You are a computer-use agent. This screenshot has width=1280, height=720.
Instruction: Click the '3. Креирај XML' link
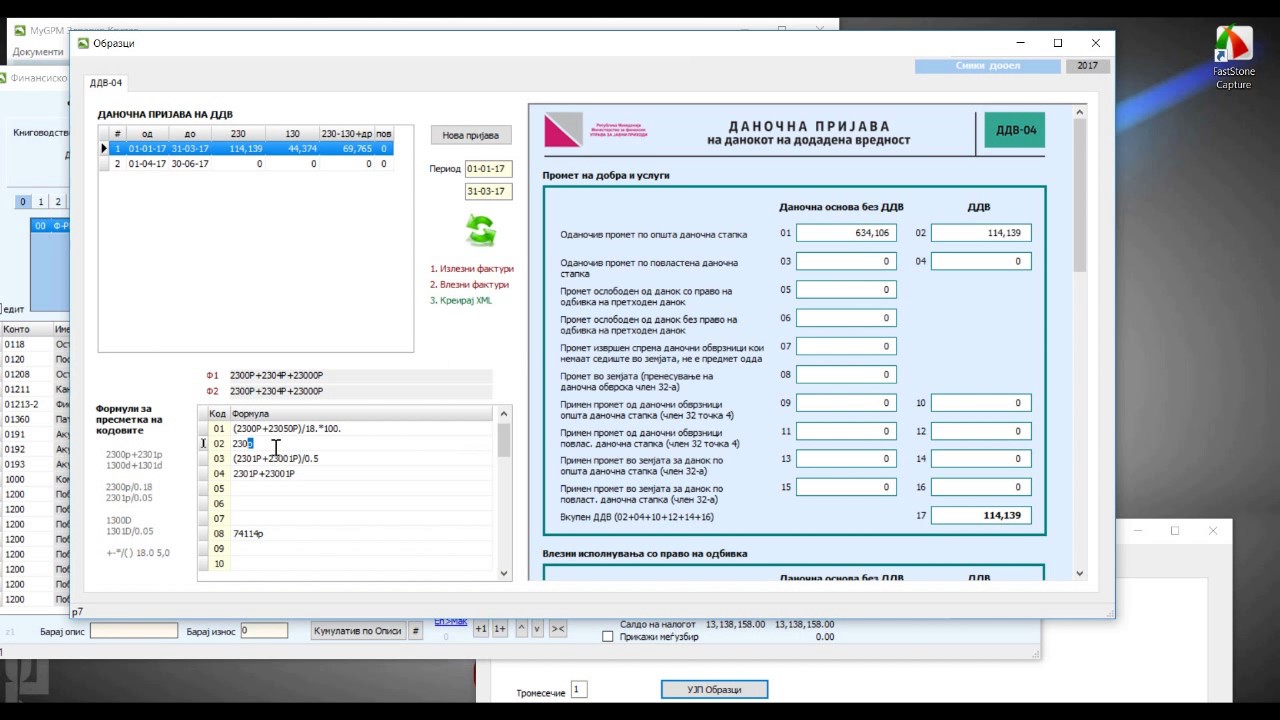(461, 300)
